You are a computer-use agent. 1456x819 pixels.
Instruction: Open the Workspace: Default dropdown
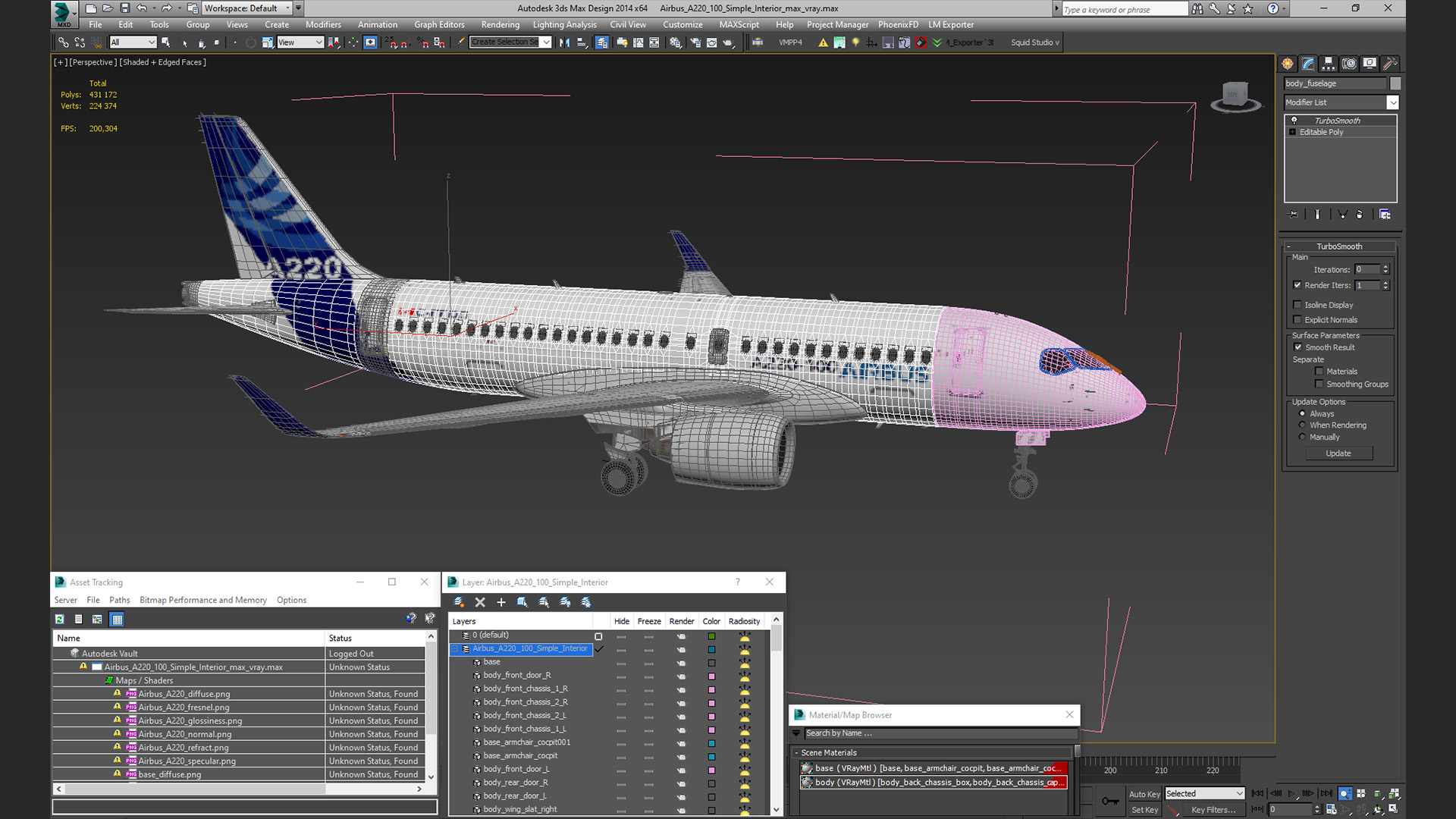coord(247,8)
